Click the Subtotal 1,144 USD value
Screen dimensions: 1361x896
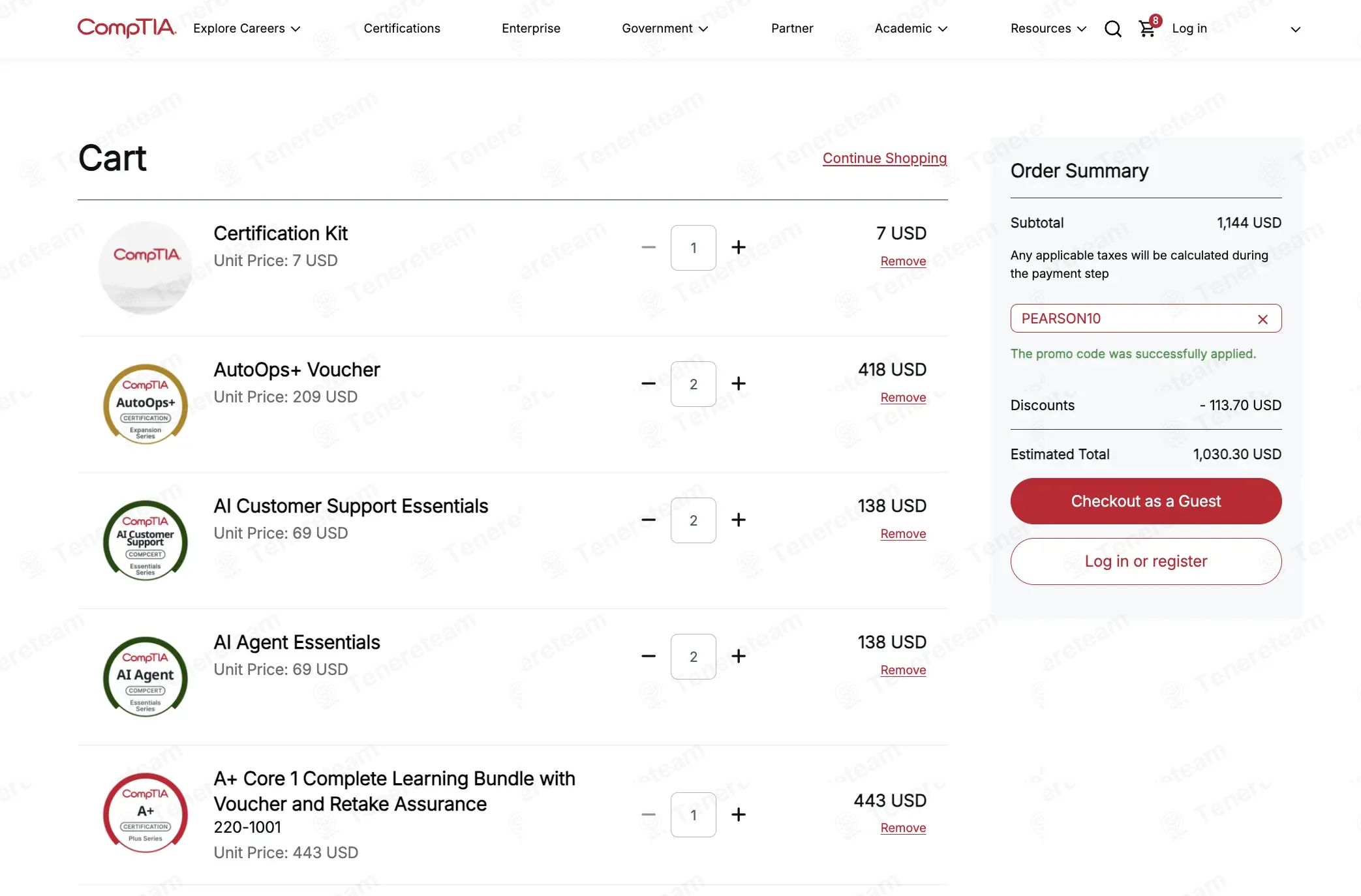coord(1249,223)
